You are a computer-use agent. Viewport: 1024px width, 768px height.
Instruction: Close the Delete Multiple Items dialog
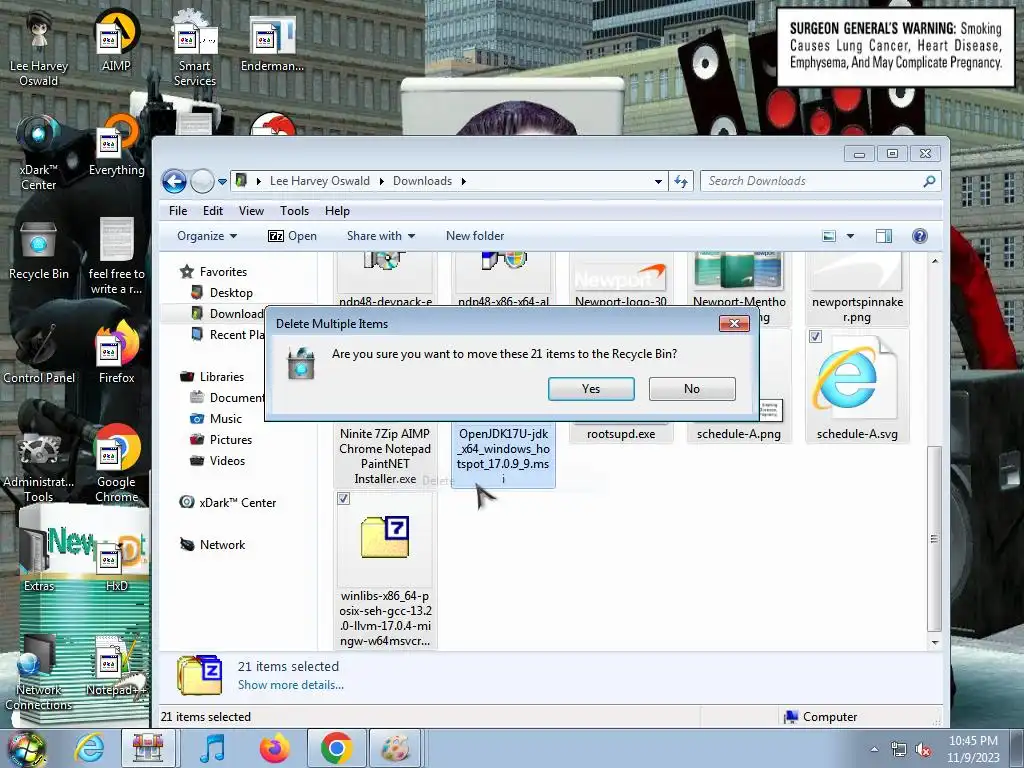click(734, 323)
